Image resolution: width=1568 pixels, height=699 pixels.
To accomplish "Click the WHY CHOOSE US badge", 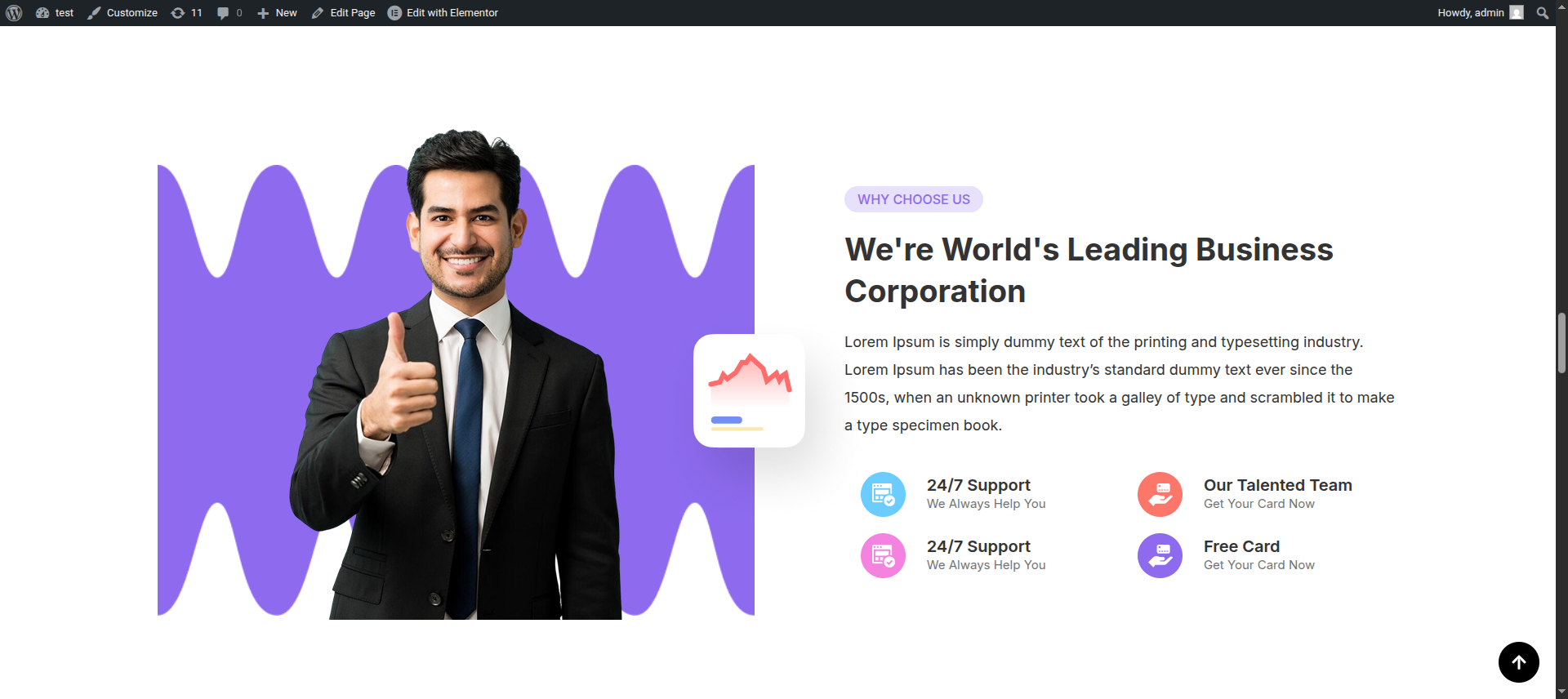I will tap(914, 199).
